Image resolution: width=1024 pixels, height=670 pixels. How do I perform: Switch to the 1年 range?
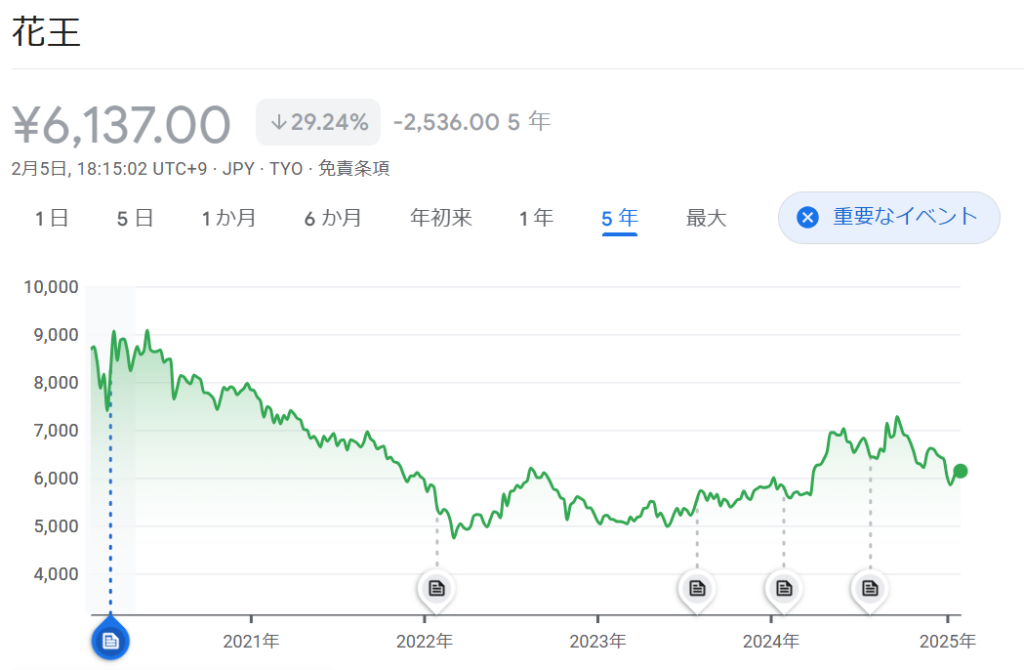click(x=536, y=218)
